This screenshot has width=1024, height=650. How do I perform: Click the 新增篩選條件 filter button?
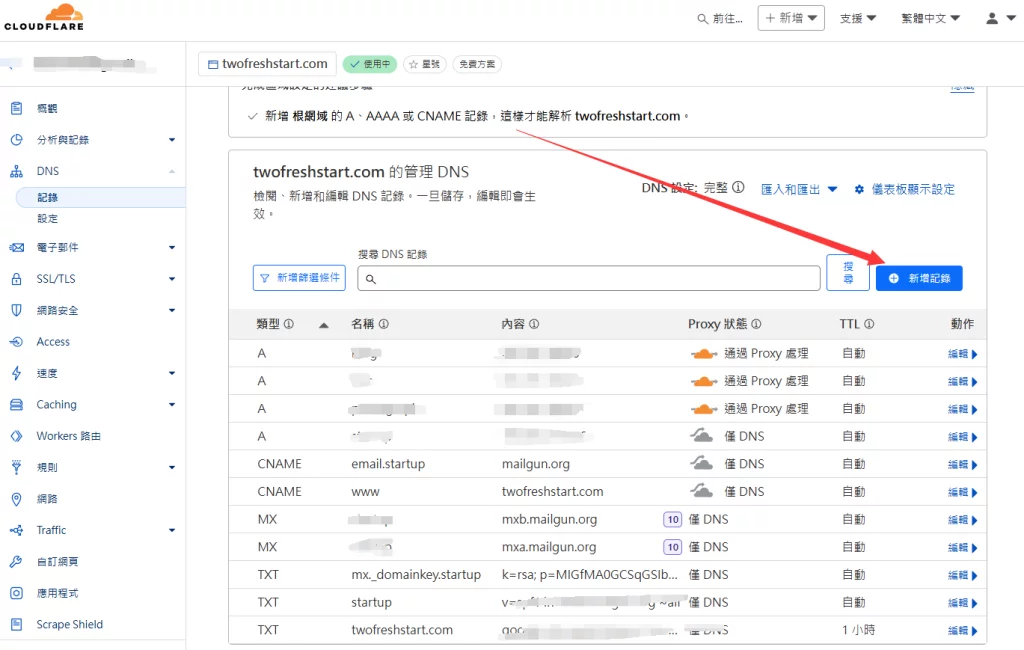coord(299,278)
